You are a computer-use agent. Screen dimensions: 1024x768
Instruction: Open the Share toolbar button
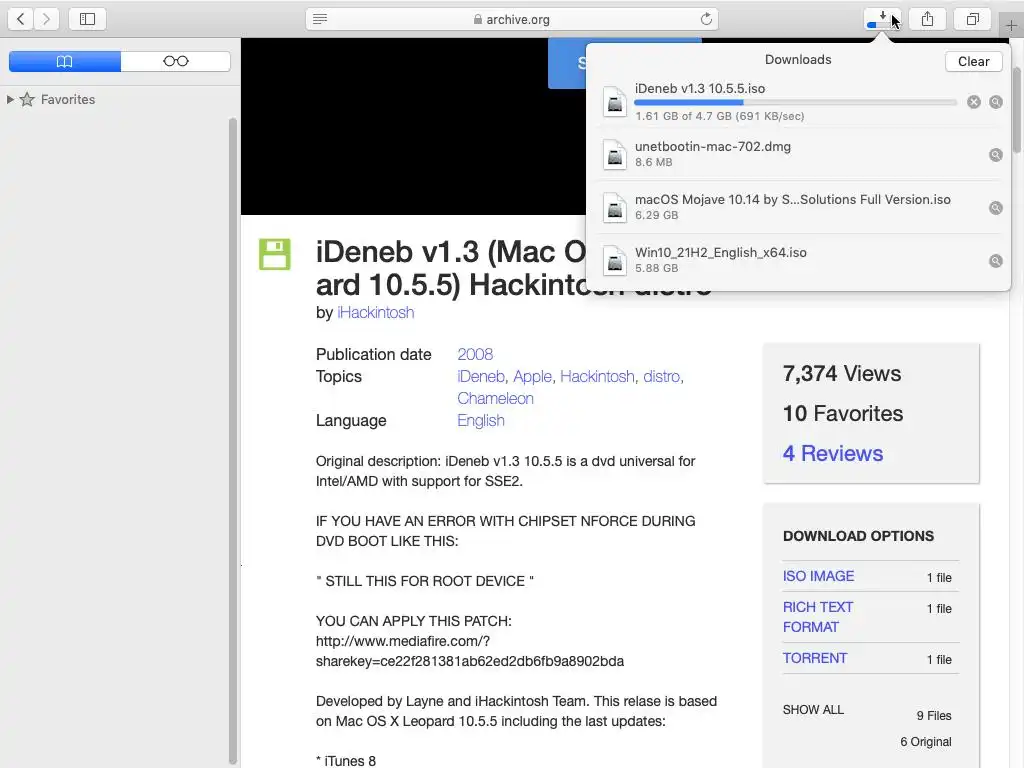(927, 19)
